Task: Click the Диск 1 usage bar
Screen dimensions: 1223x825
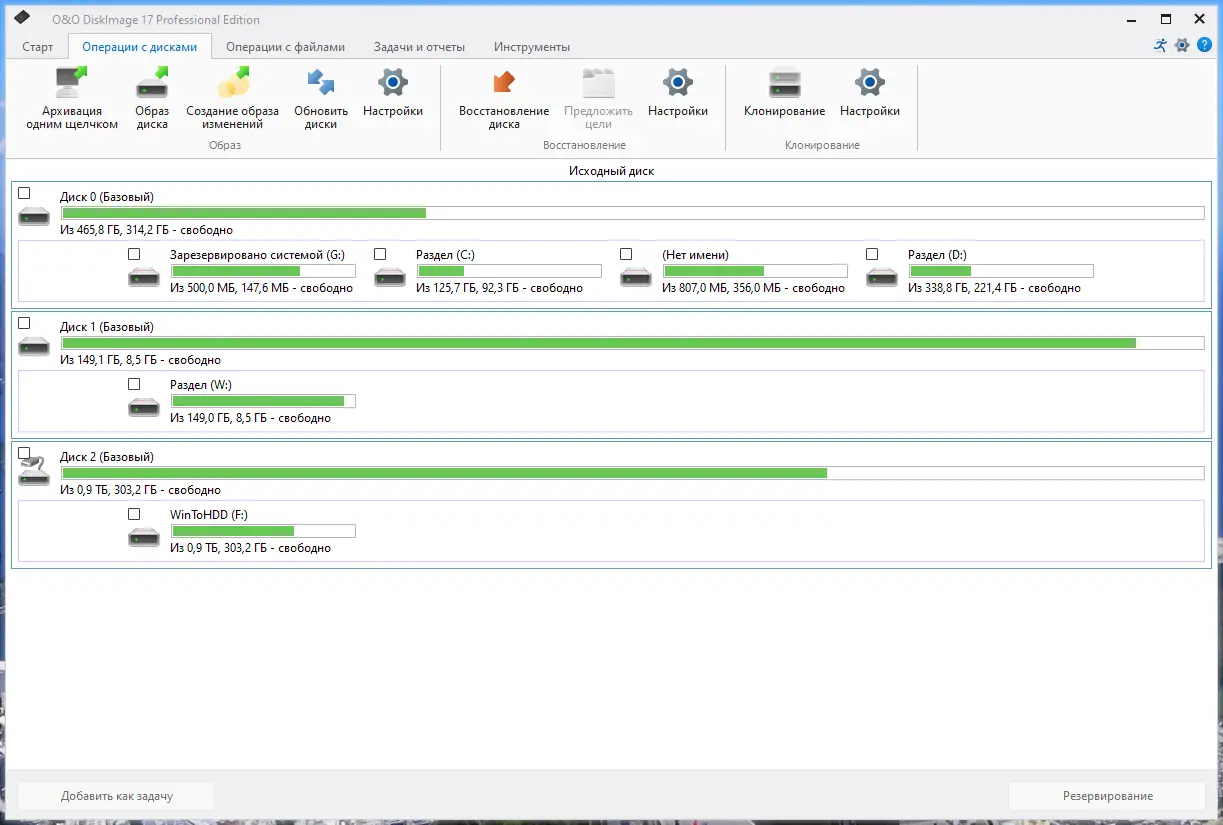Action: 632,343
